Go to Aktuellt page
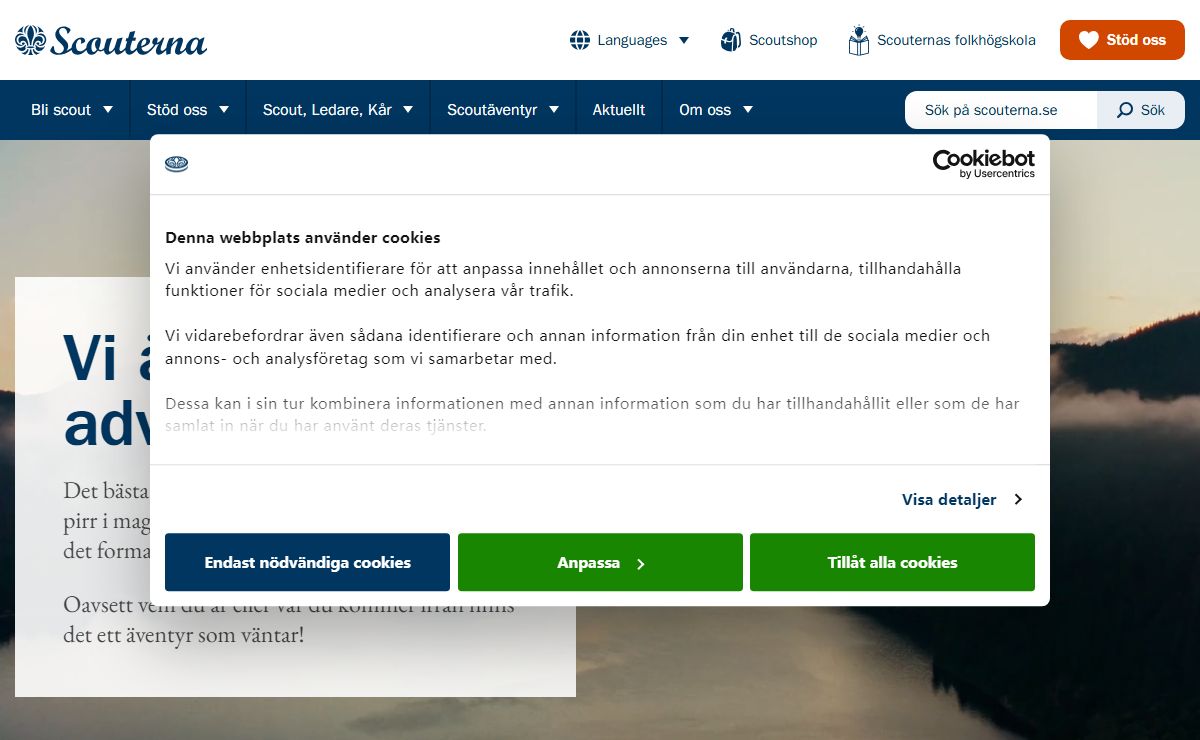This screenshot has width=1200, height=740. (619, 110)
